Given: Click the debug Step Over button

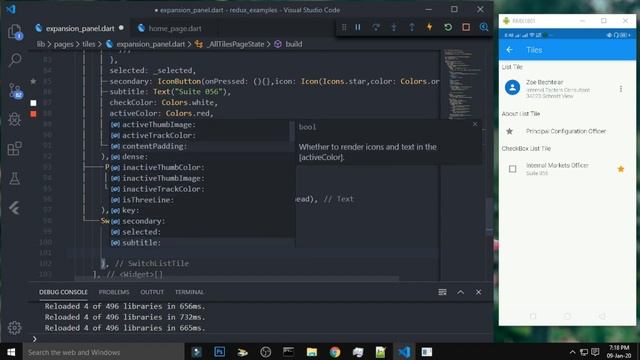Looking at the screenshot, I should pos(376,27).
